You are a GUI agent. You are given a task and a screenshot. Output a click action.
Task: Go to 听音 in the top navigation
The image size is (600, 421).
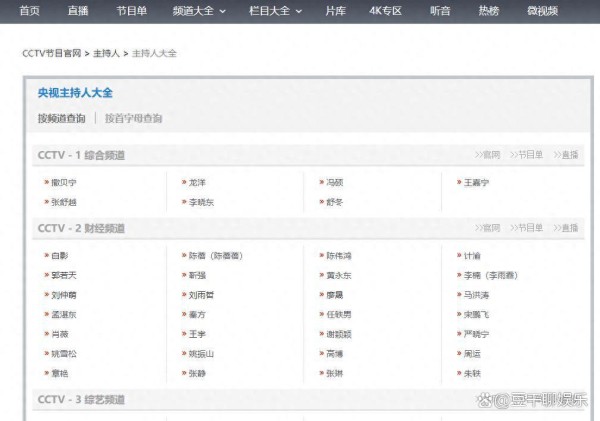(x=440, y=11)
